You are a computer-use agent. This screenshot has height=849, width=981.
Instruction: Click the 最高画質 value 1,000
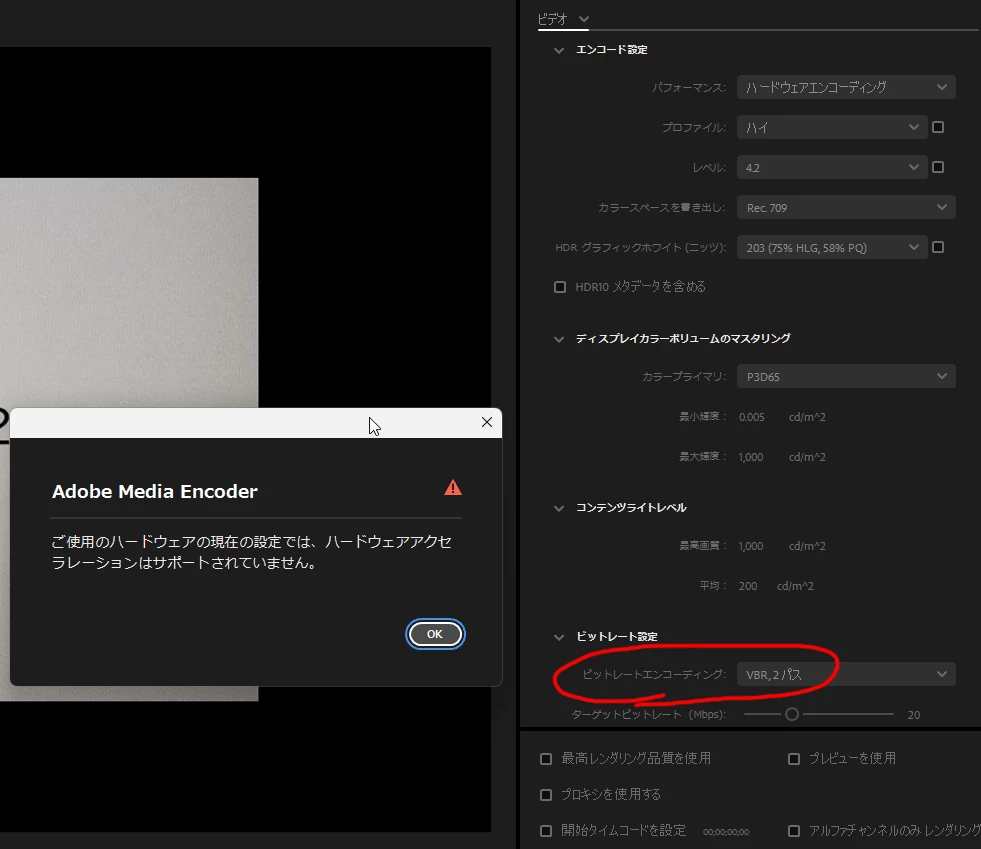[x=751, y=546]
